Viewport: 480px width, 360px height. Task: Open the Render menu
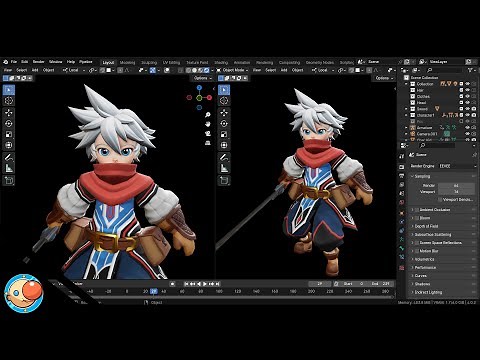click(38, 62)
